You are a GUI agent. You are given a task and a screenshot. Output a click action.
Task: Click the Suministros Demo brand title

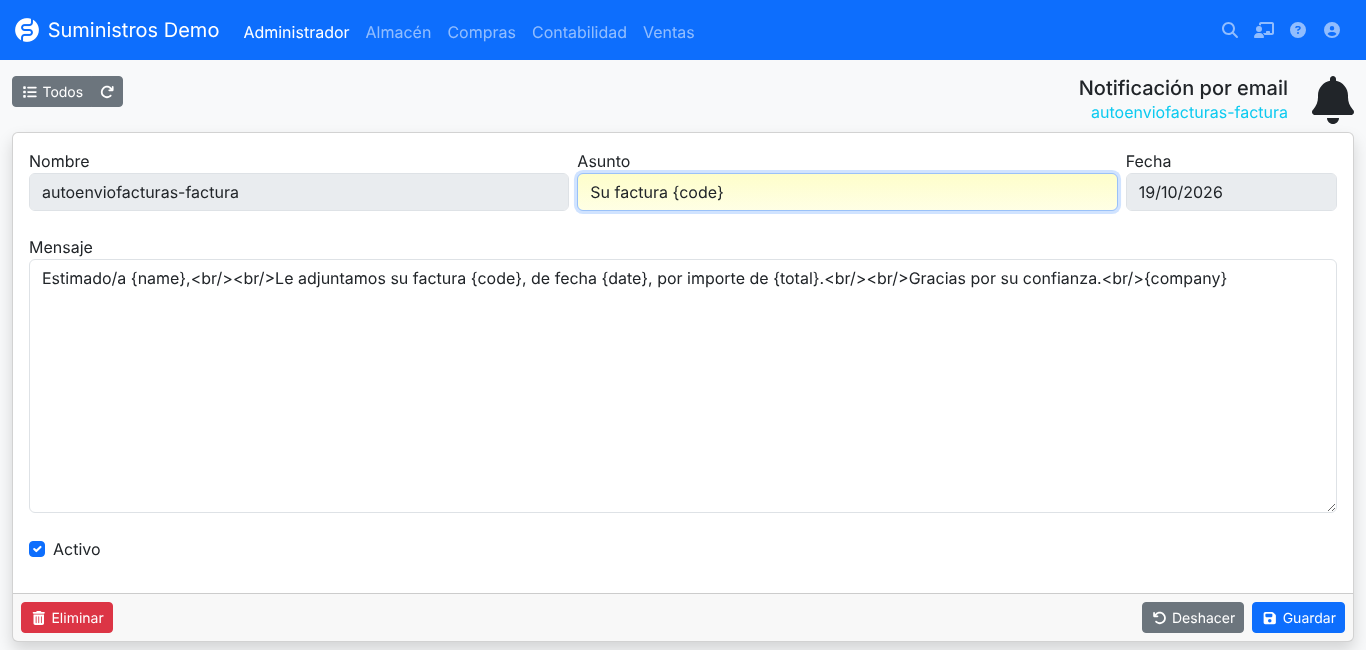click(133, 30)
